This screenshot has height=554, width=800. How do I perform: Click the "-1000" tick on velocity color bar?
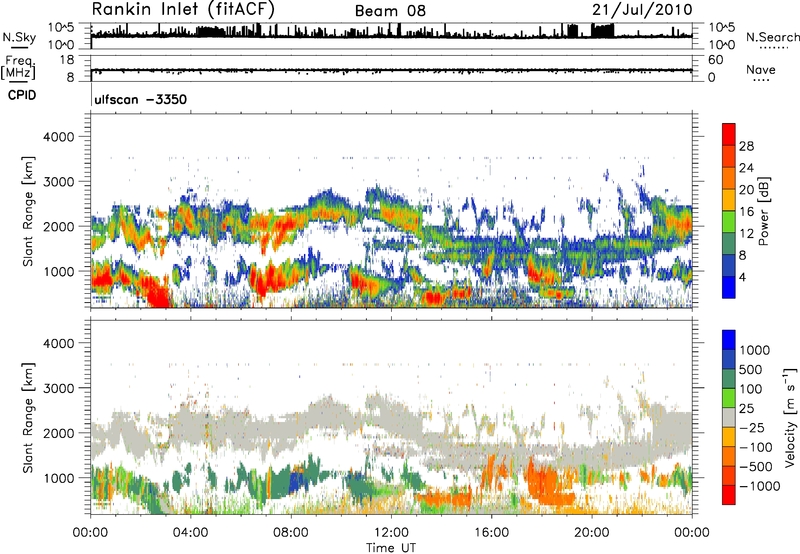(760, 486)
